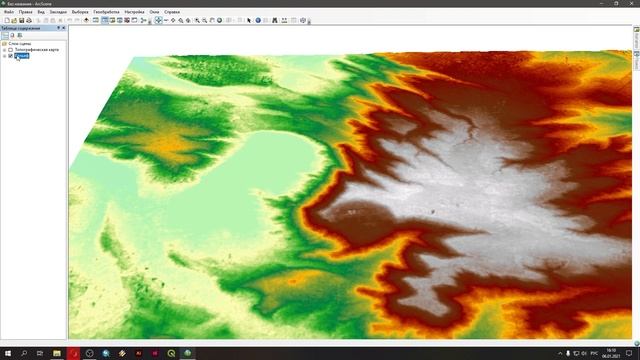Change the РУС input language

594,353
